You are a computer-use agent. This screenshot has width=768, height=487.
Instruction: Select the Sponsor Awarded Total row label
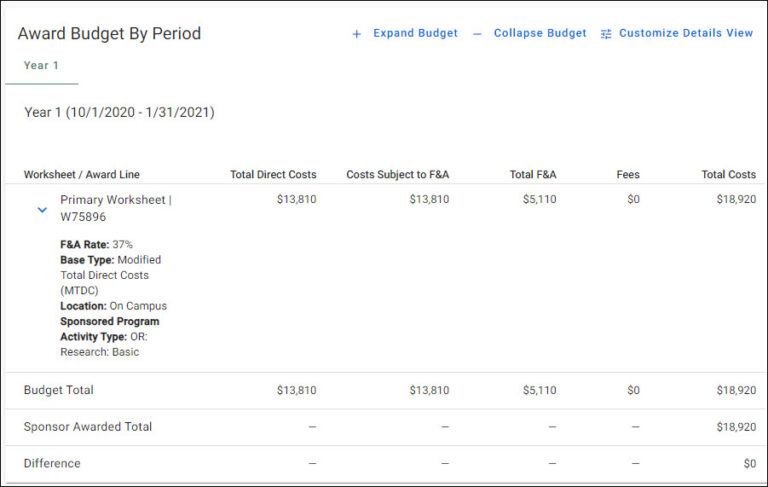tap(88, 427)
